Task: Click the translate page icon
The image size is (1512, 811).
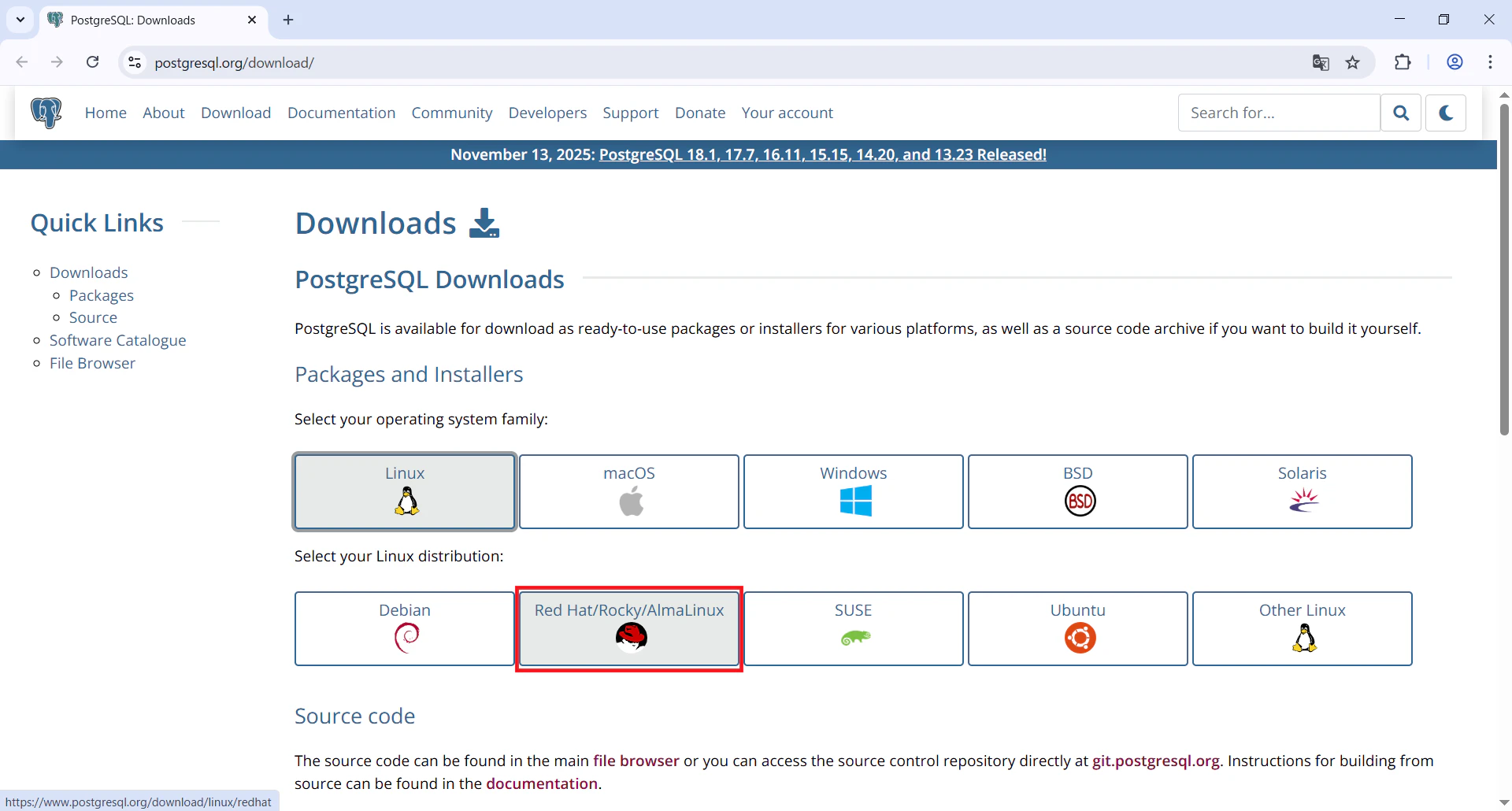Action: [x=1321, y=62]
